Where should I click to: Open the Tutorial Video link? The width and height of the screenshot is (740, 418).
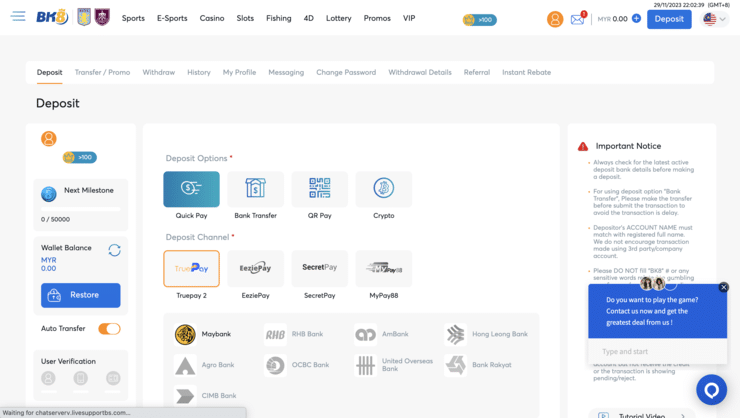642,415
